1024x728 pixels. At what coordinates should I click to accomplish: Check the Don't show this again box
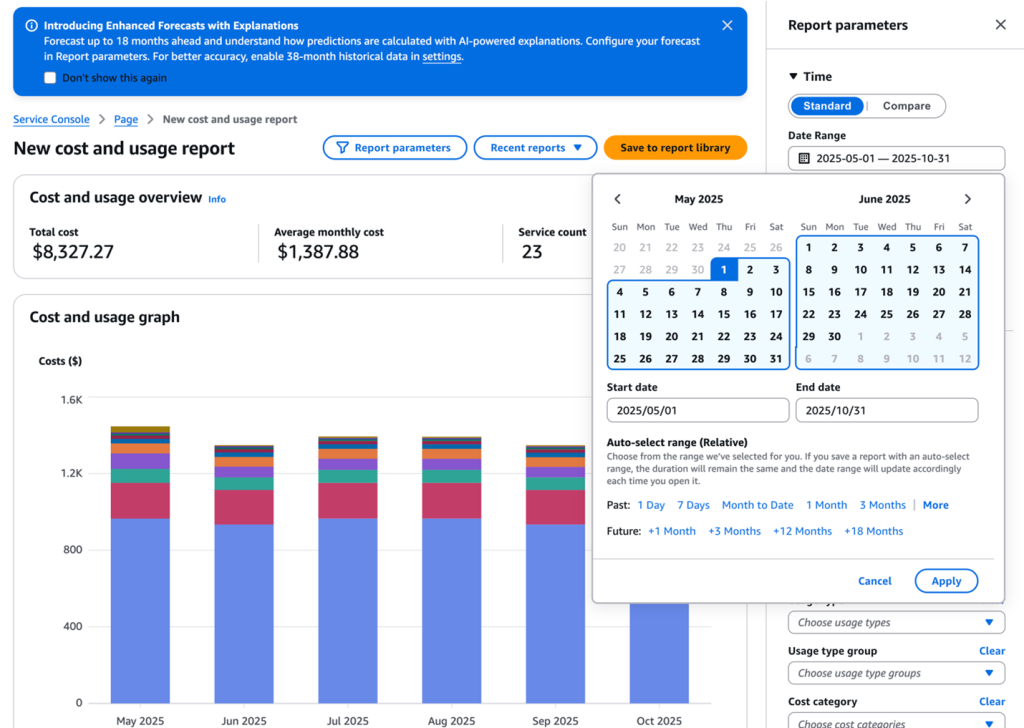click(x=50, y=78)
